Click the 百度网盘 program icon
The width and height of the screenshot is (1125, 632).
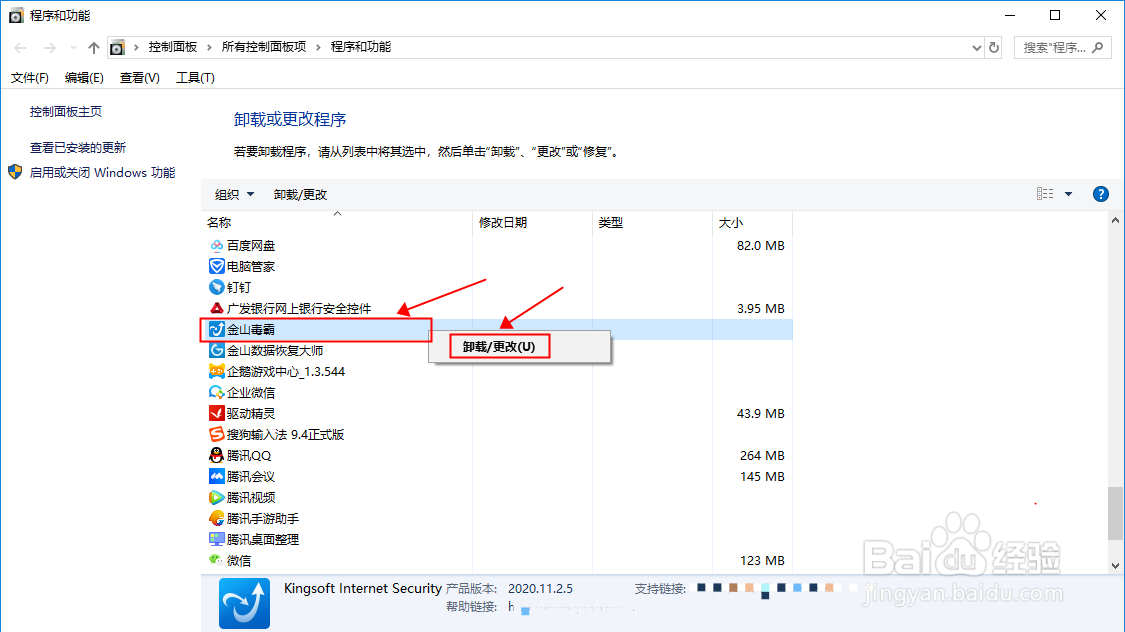[x=217, y=245]
